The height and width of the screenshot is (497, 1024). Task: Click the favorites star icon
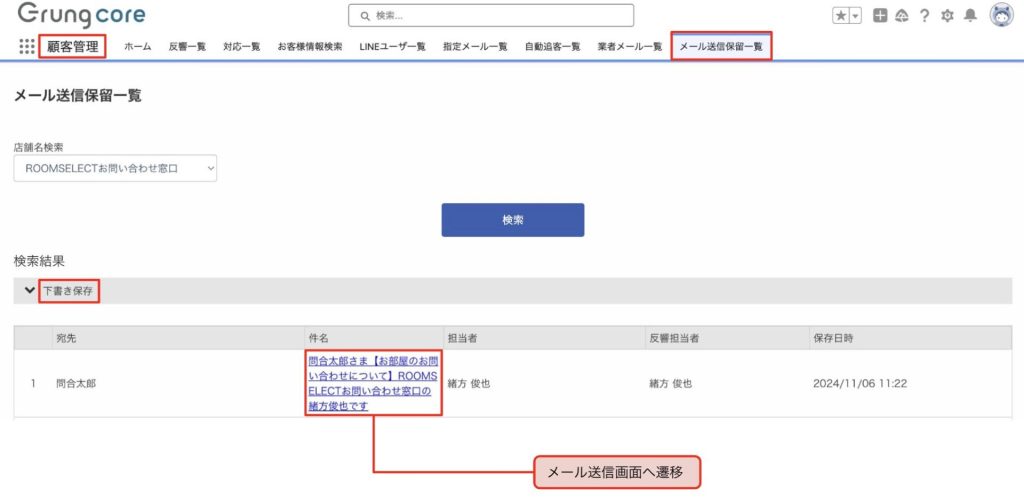click(x=841, y=15)
